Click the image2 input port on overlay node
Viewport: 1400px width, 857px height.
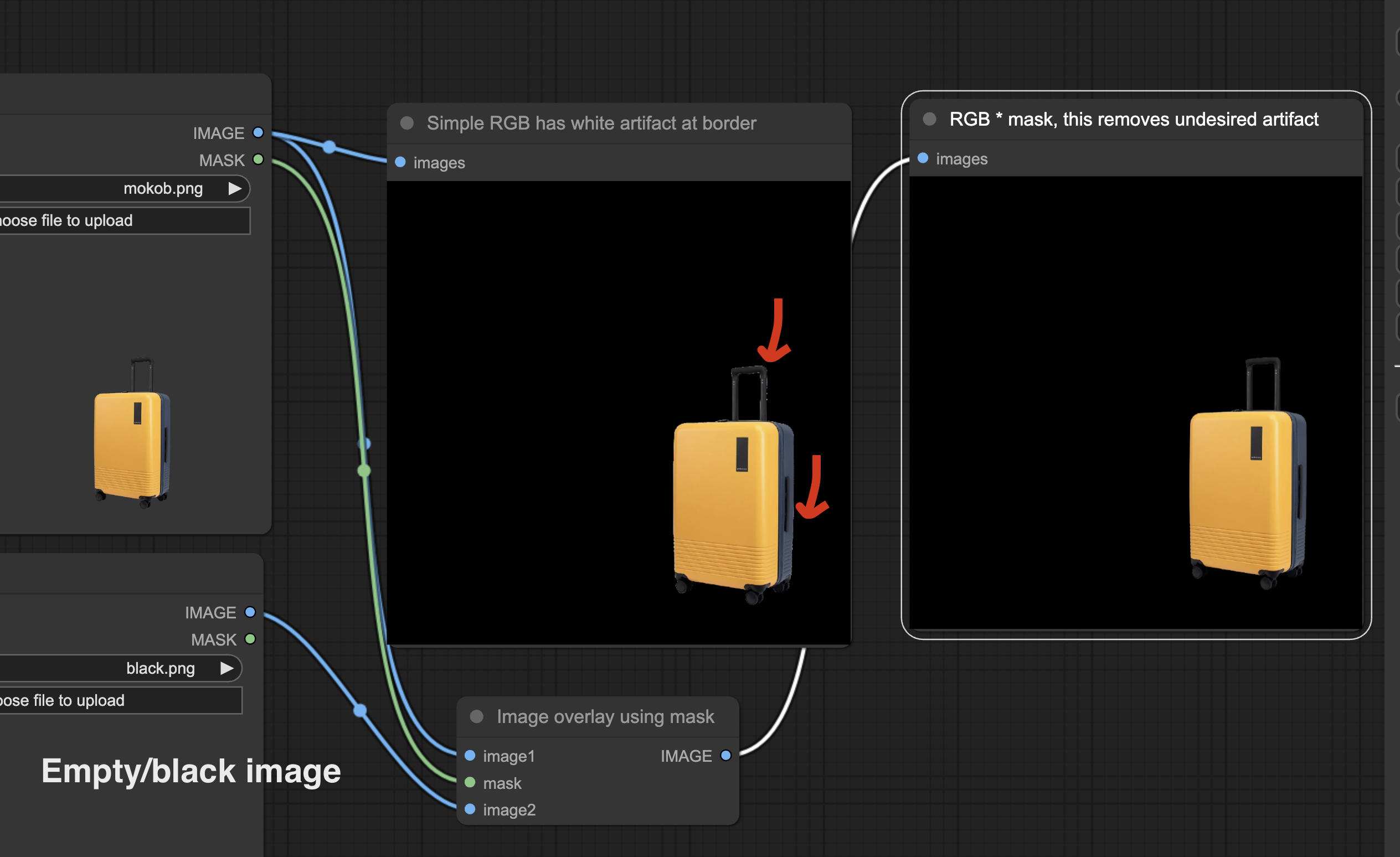tap(471, 809)
